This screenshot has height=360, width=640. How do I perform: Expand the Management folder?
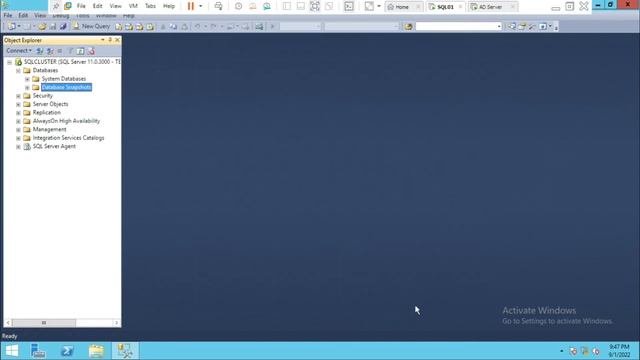coord(18,130)
